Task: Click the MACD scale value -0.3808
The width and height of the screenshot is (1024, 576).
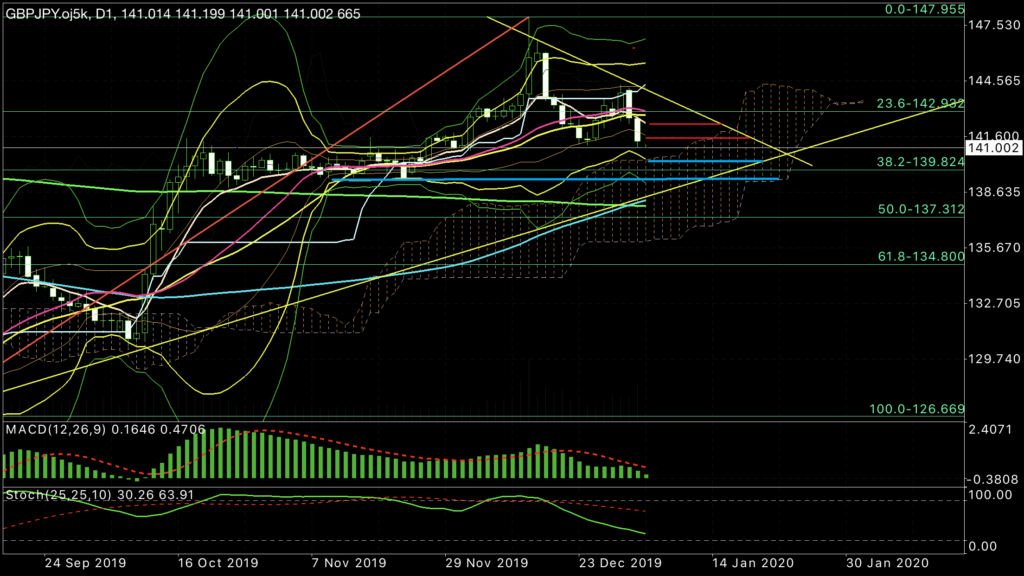Action: pos(992,479)
